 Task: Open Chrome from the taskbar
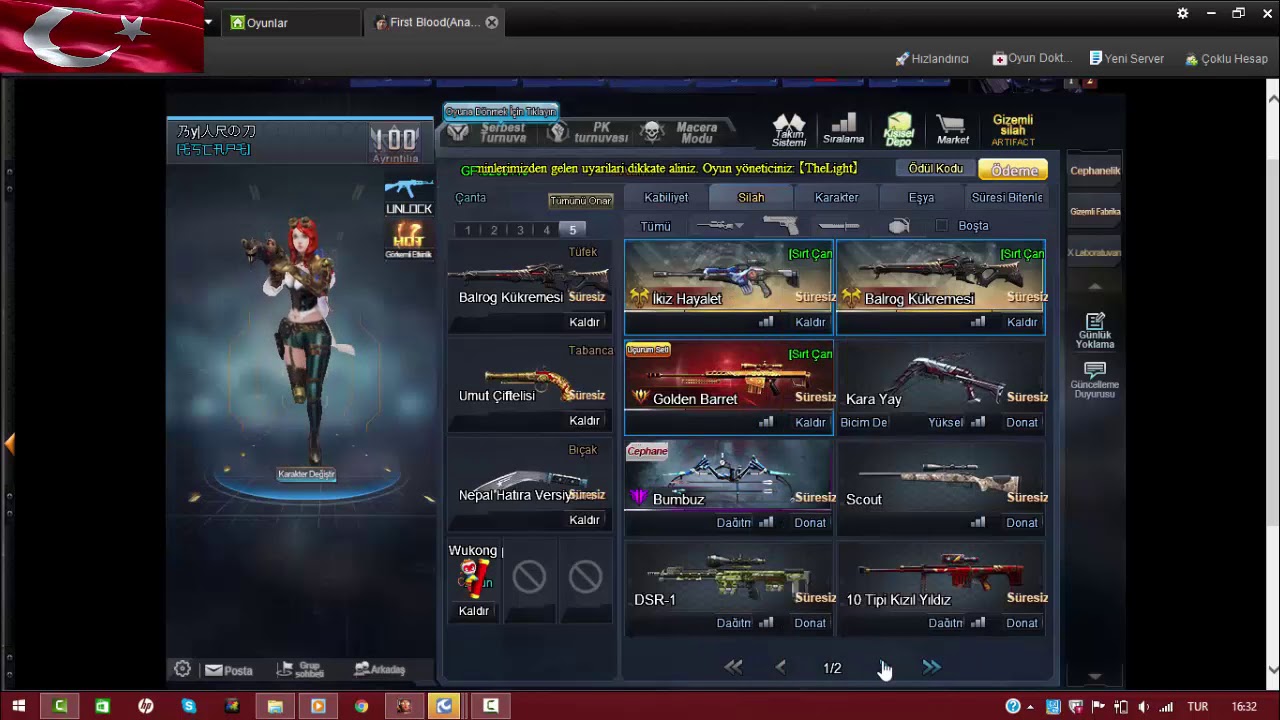361,706
